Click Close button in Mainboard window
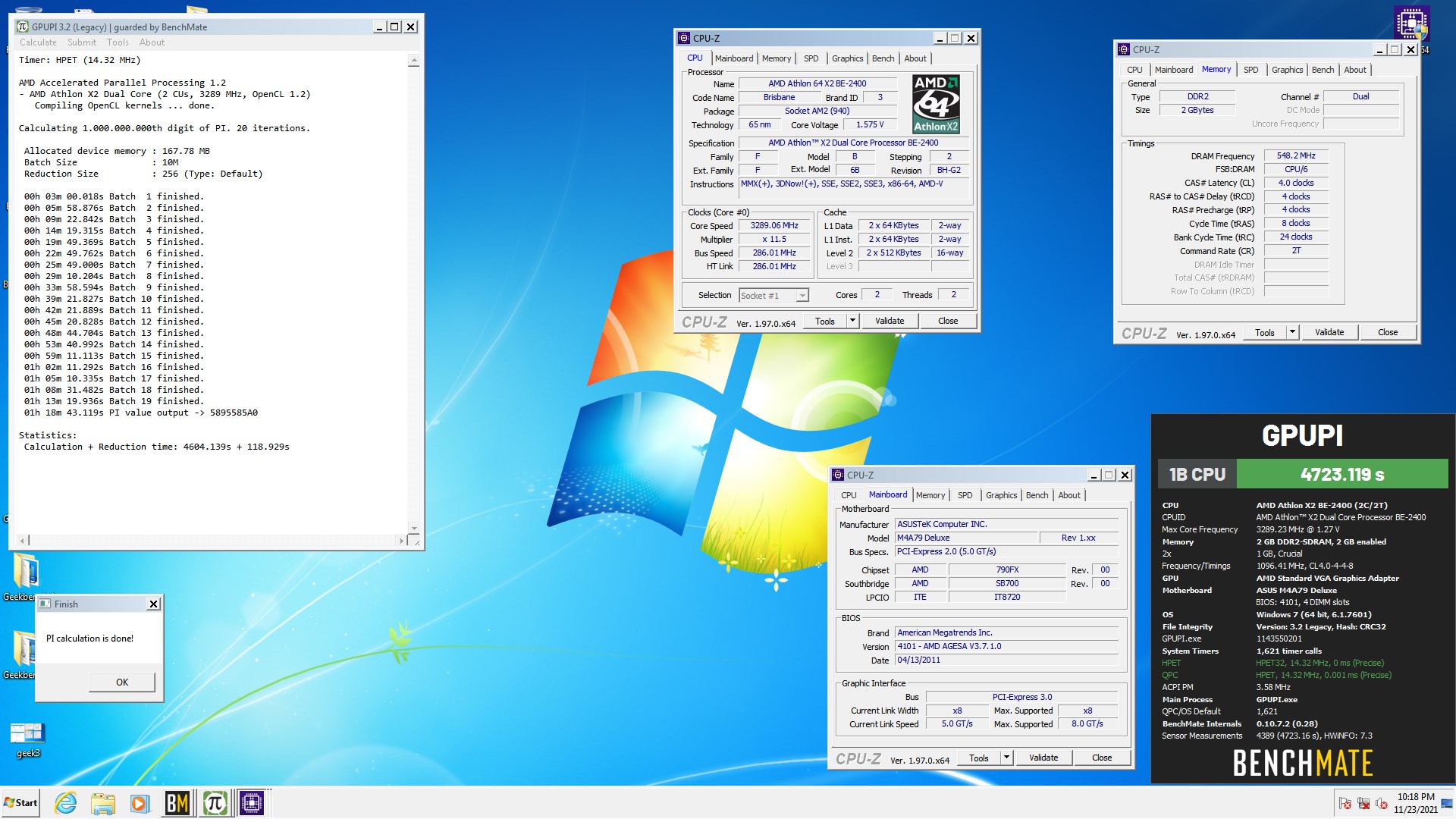Screen dimensions: 1456x819 pos(1102,758)
